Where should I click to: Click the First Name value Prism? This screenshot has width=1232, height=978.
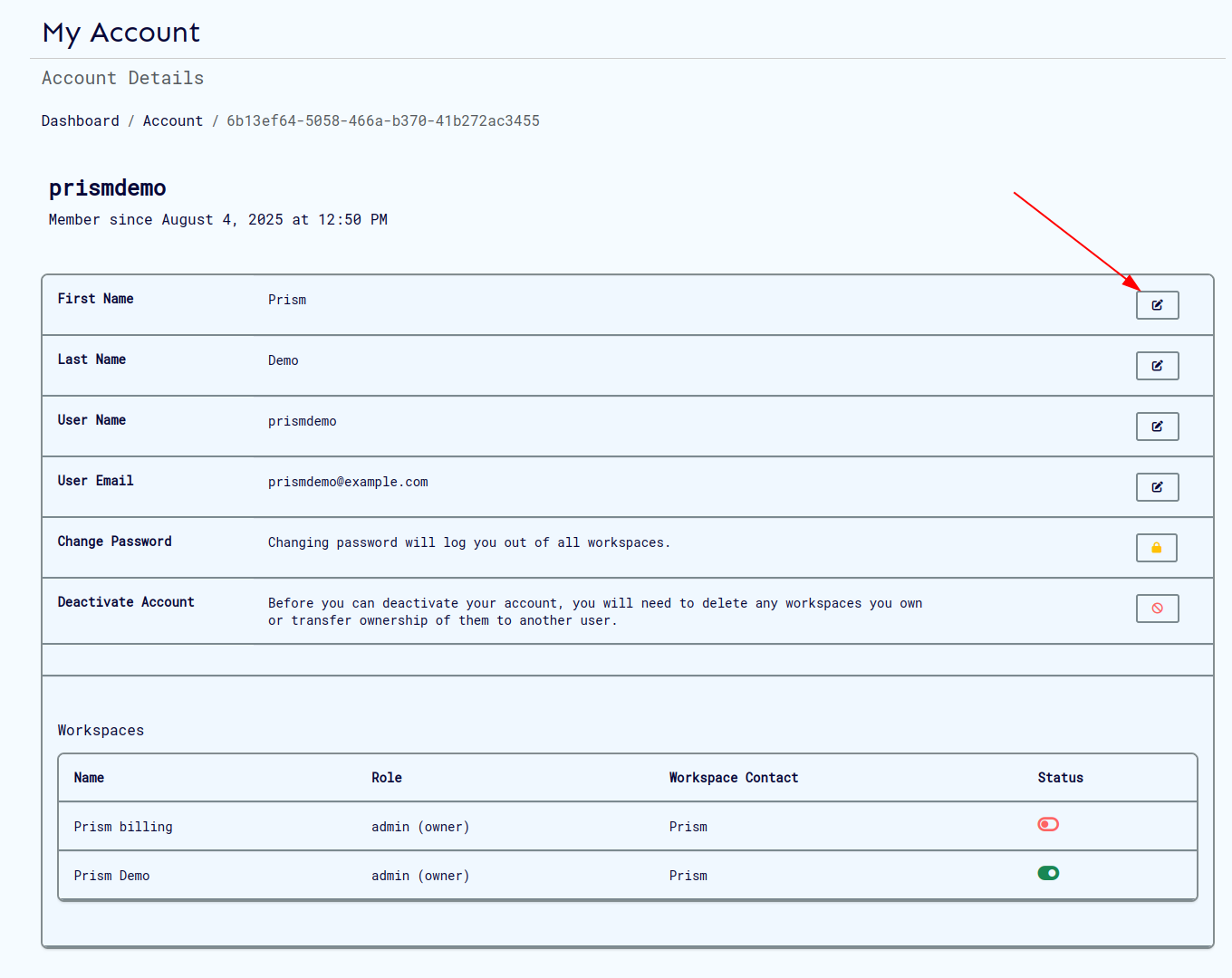[x=287, y=300]
